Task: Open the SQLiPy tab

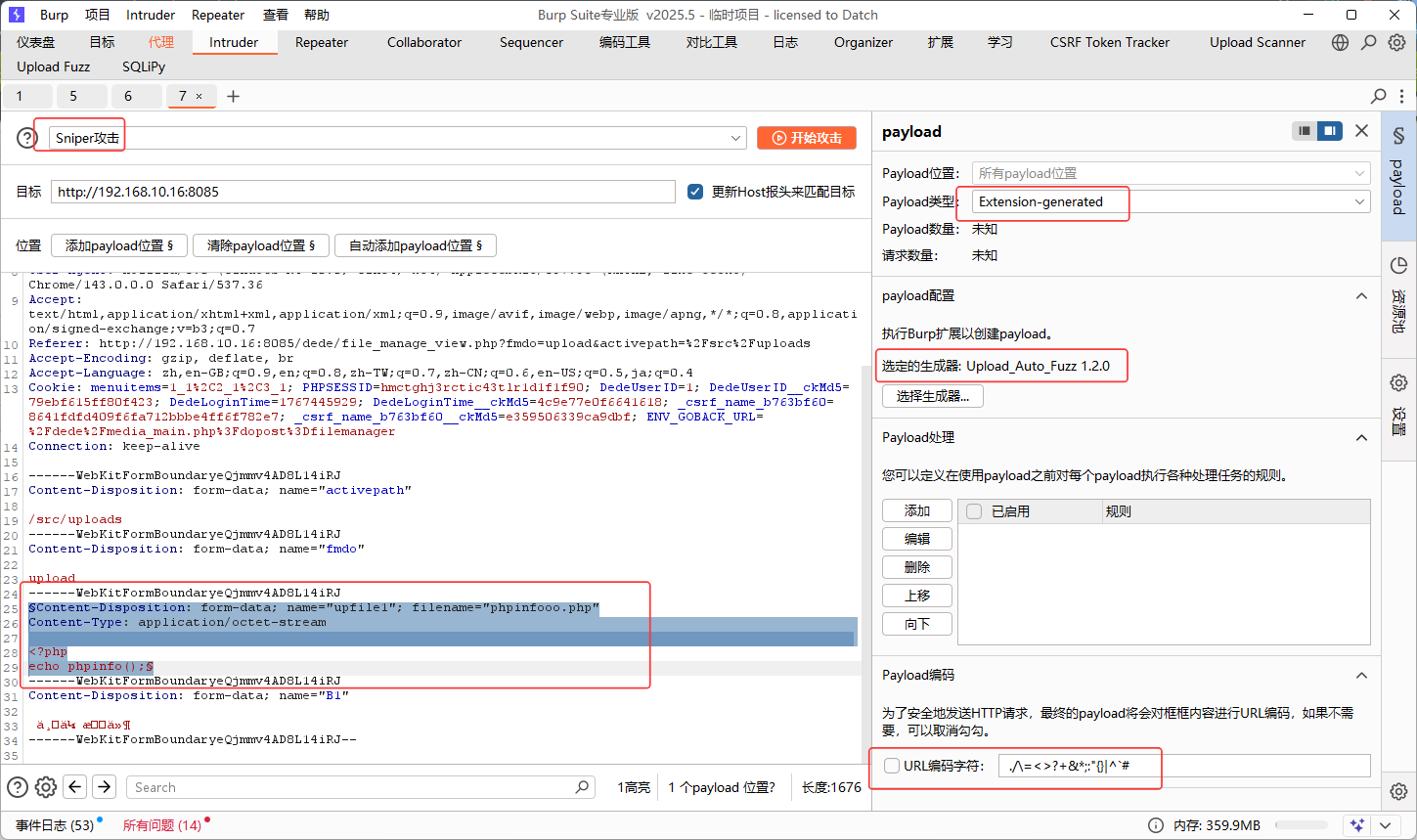Action: pos(144,66)
